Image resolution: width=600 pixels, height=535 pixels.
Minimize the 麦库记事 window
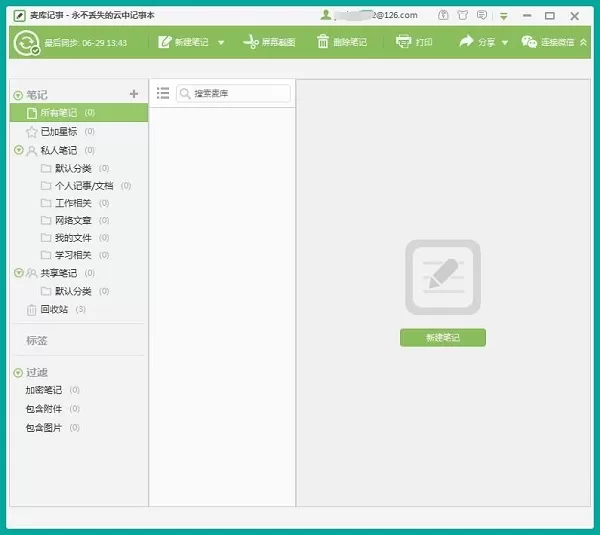click(527, 16)
